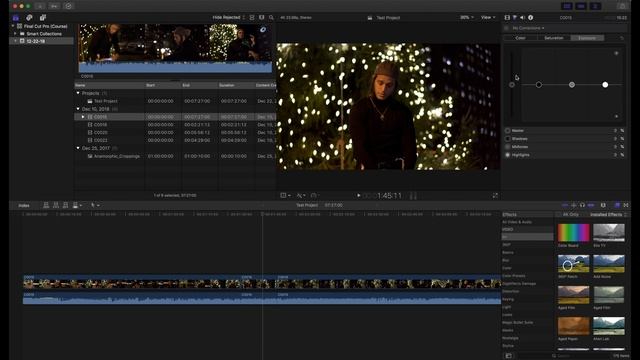Select the Color Board effect thumbnail
The image size is (640, 360).
(573, 232)
